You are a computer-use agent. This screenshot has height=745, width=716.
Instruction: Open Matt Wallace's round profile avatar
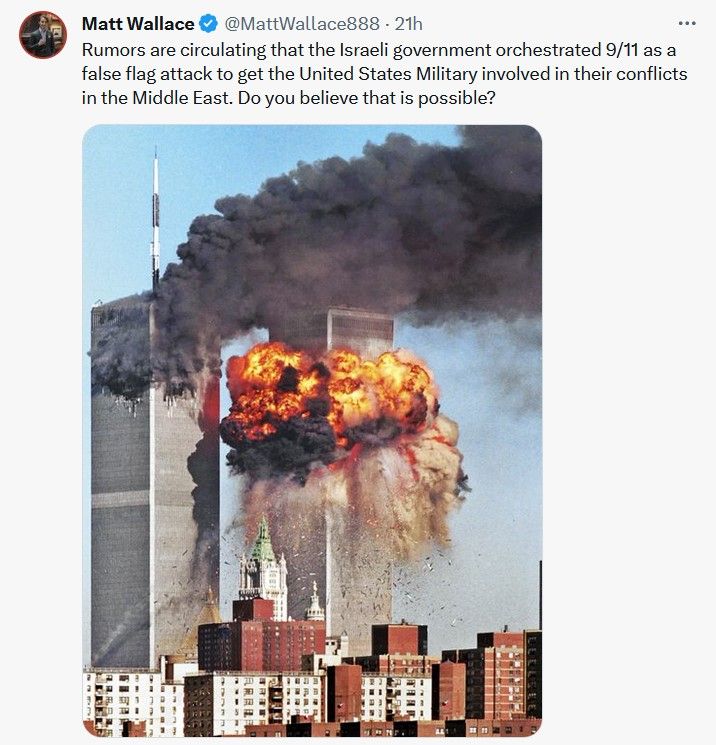(x=43, y=35)
